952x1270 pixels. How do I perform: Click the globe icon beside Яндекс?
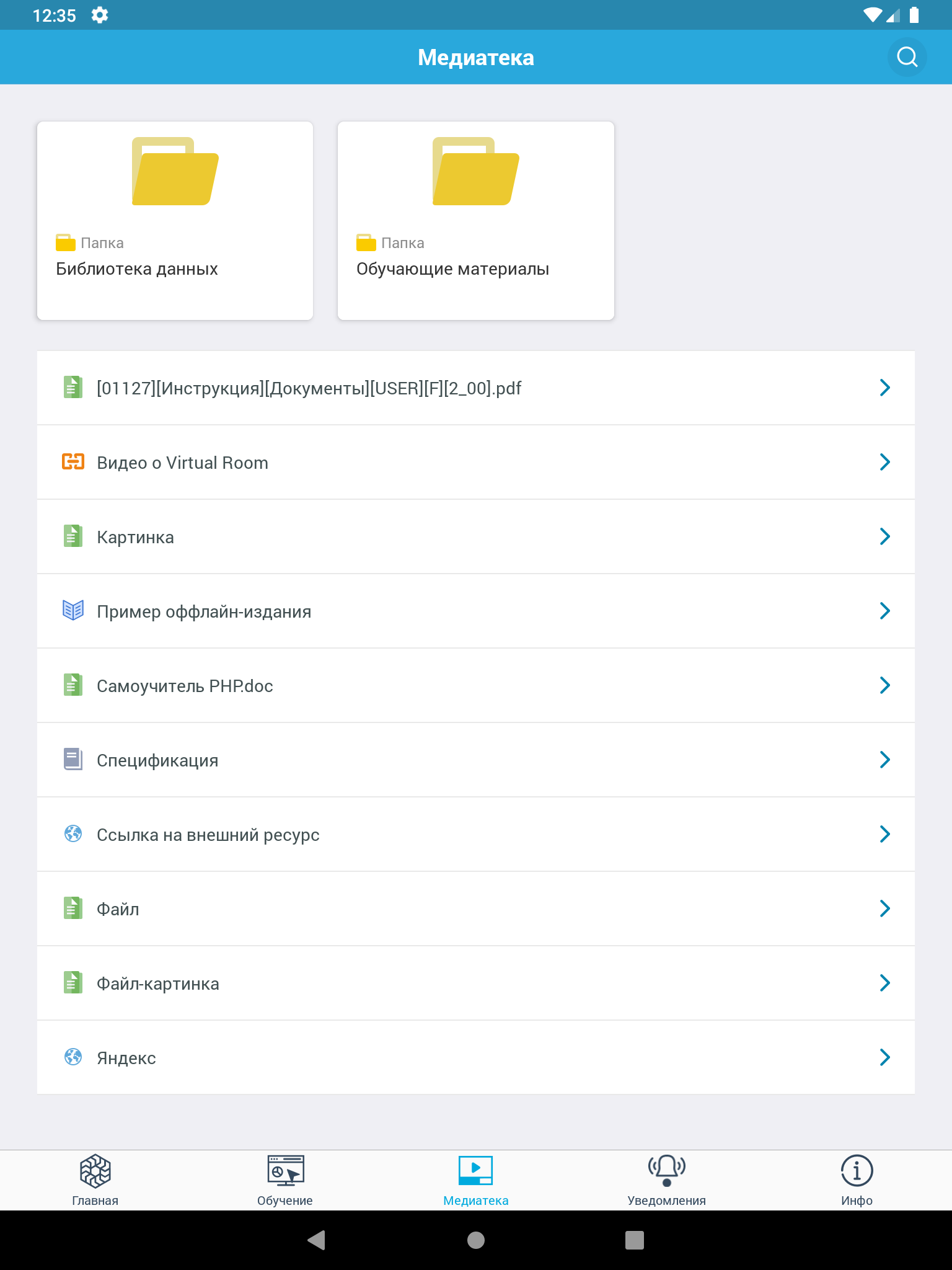point(73,1057)
